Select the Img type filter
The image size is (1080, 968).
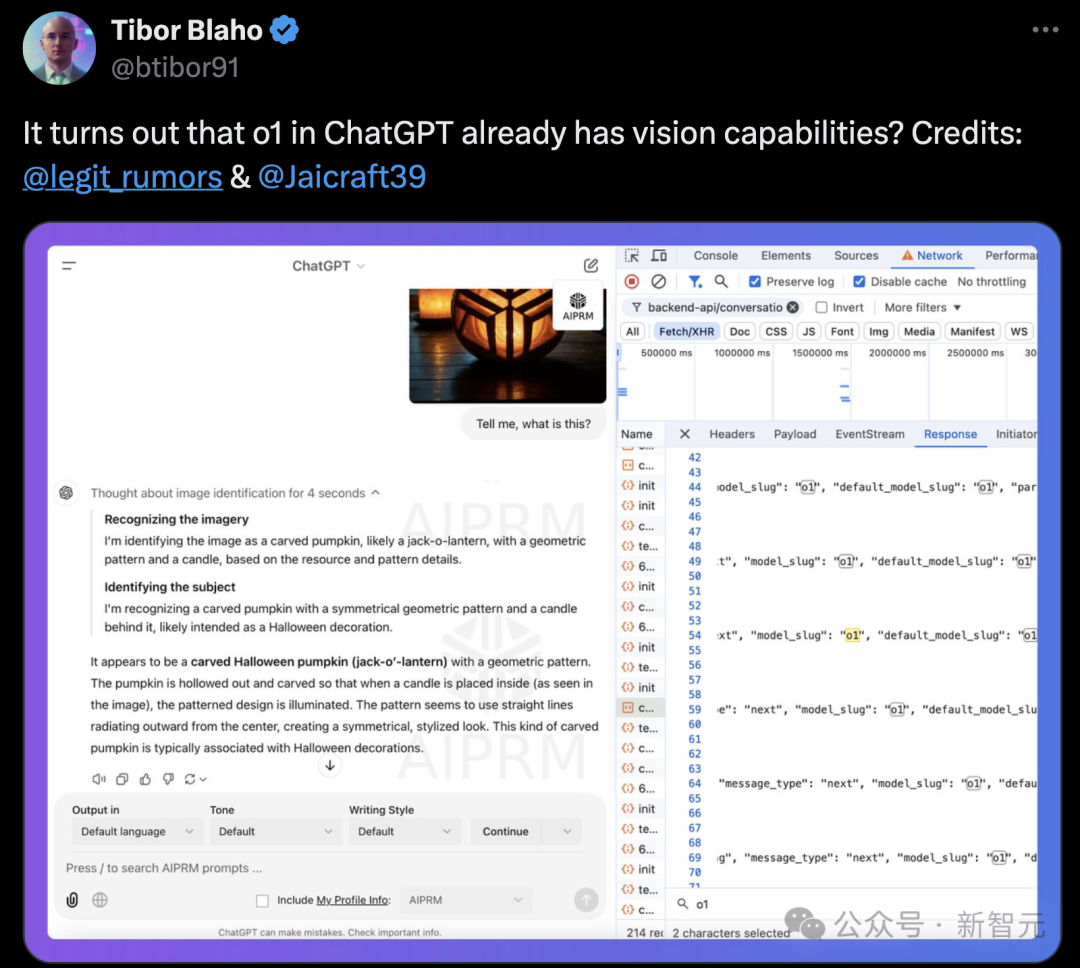pos(878,331)
